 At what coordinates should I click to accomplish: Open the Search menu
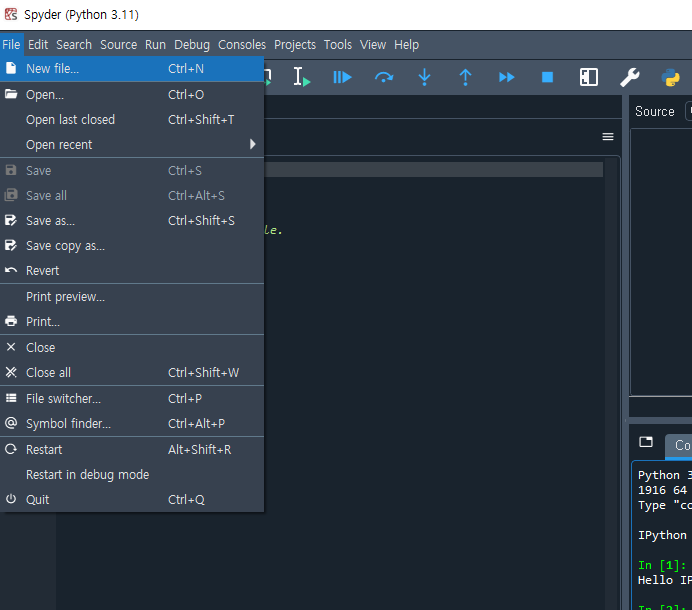[74, 45]
